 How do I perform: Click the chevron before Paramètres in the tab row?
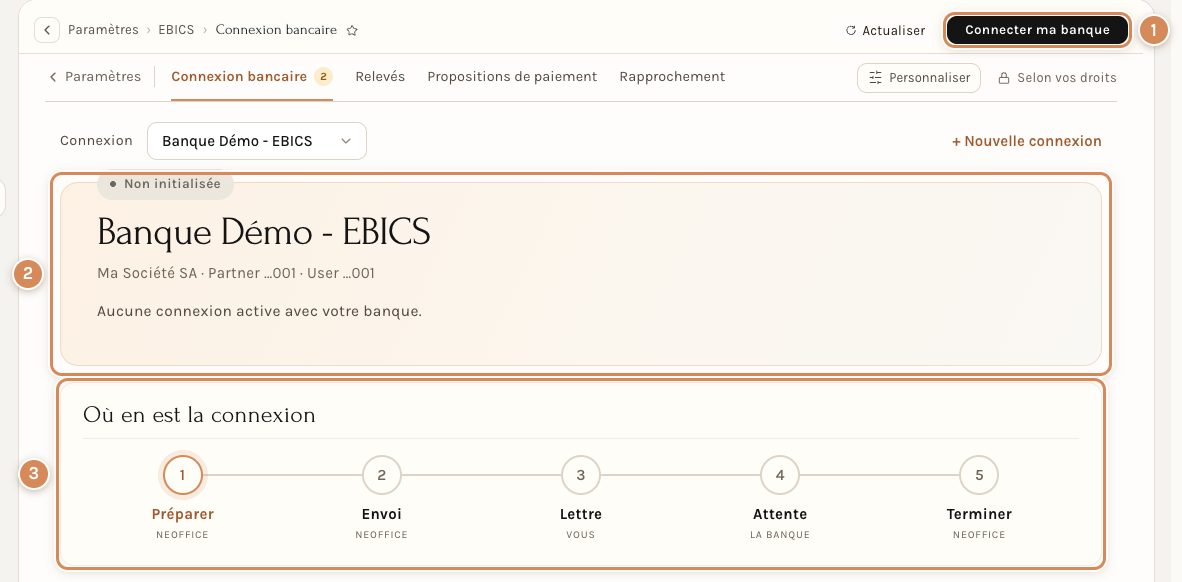point(53,77)
